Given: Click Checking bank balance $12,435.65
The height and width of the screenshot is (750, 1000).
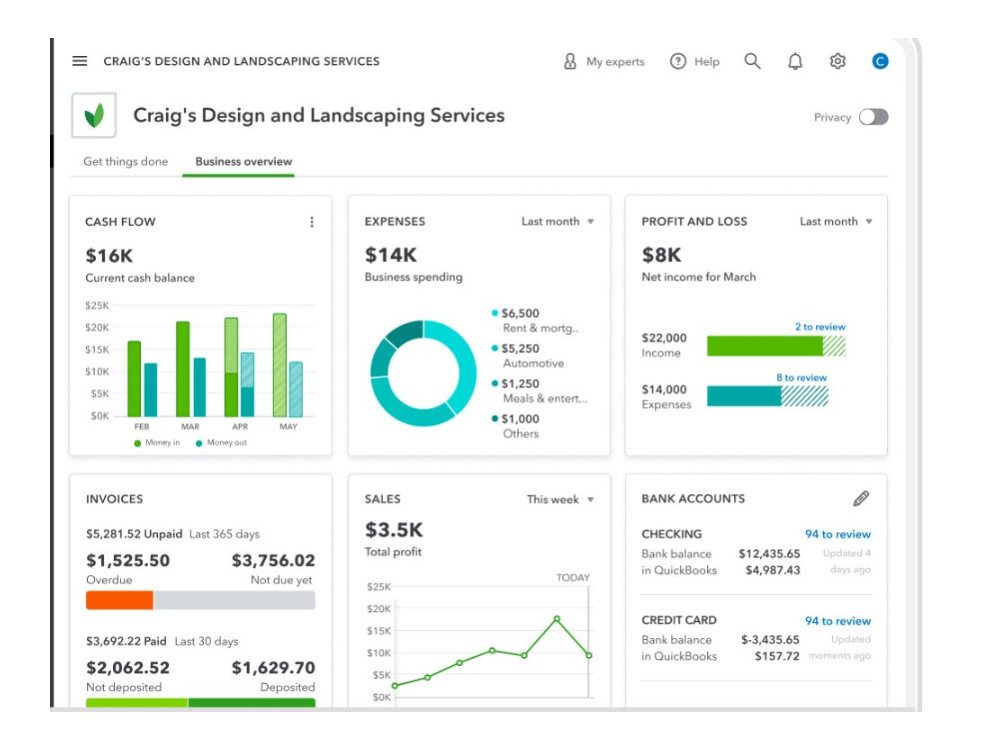Looking at the screenshot, I should [x=769, y=554].
